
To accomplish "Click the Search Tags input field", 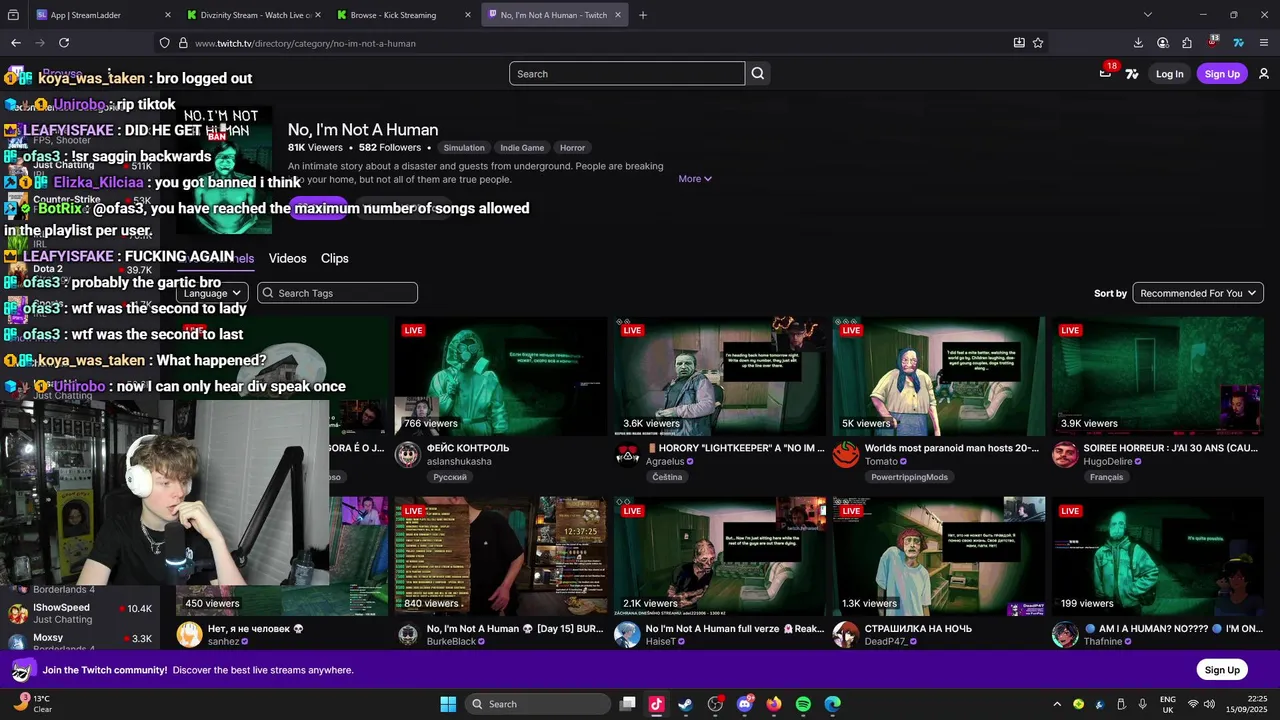I will pyautogui.click(x=337, y=293).
